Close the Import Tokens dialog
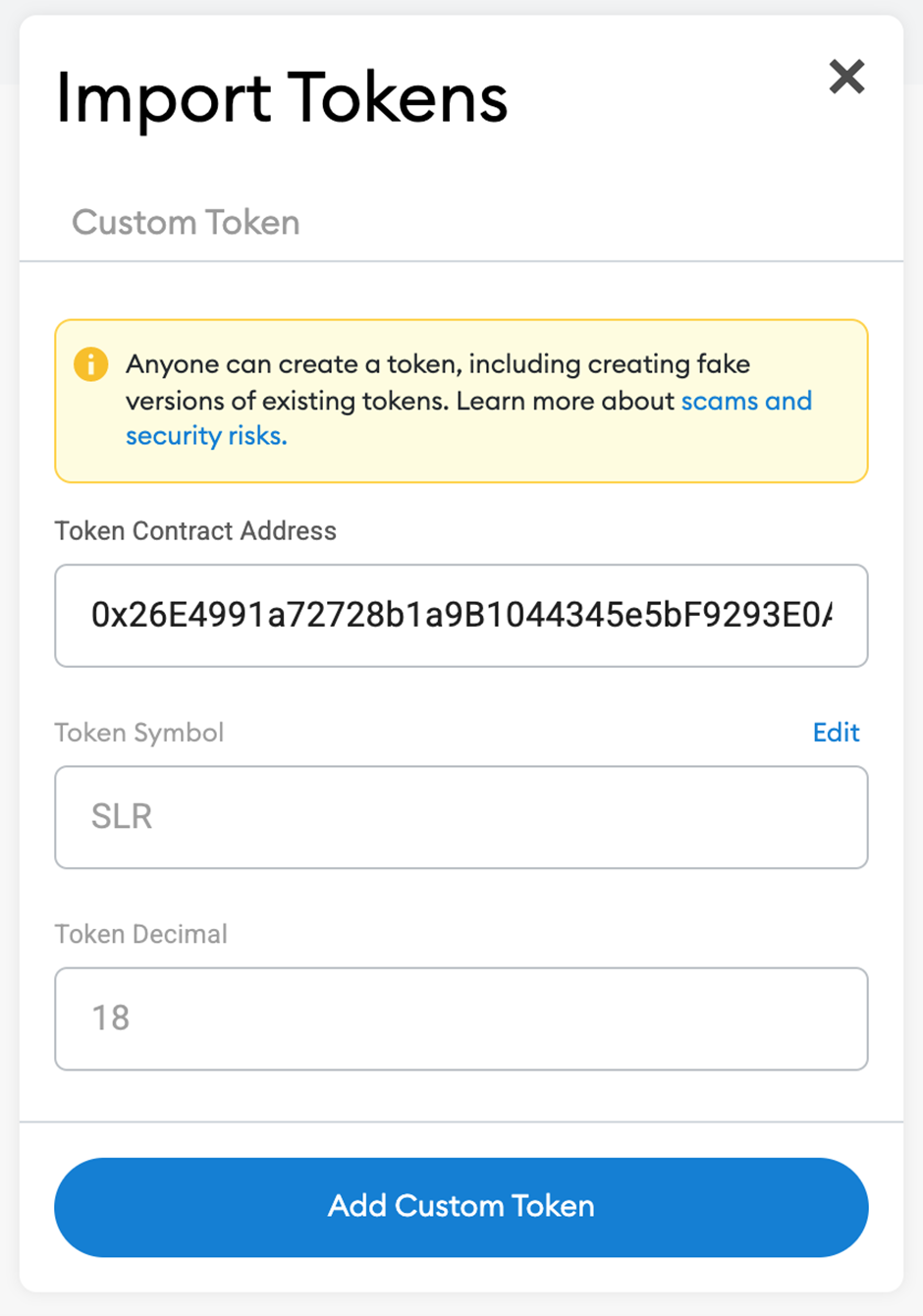923x1316 pixels. [846, 77]
